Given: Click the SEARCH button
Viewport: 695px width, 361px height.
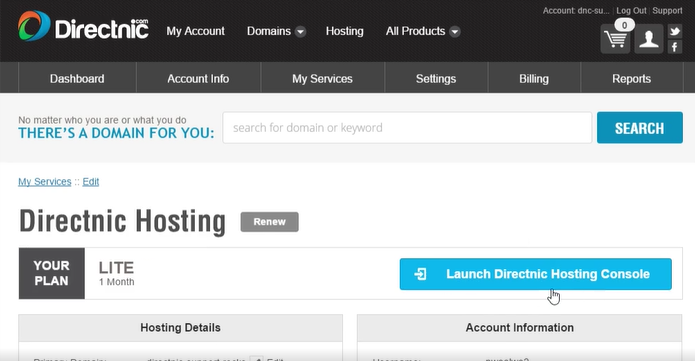Looking at the screenshot, I should point(640,128).
